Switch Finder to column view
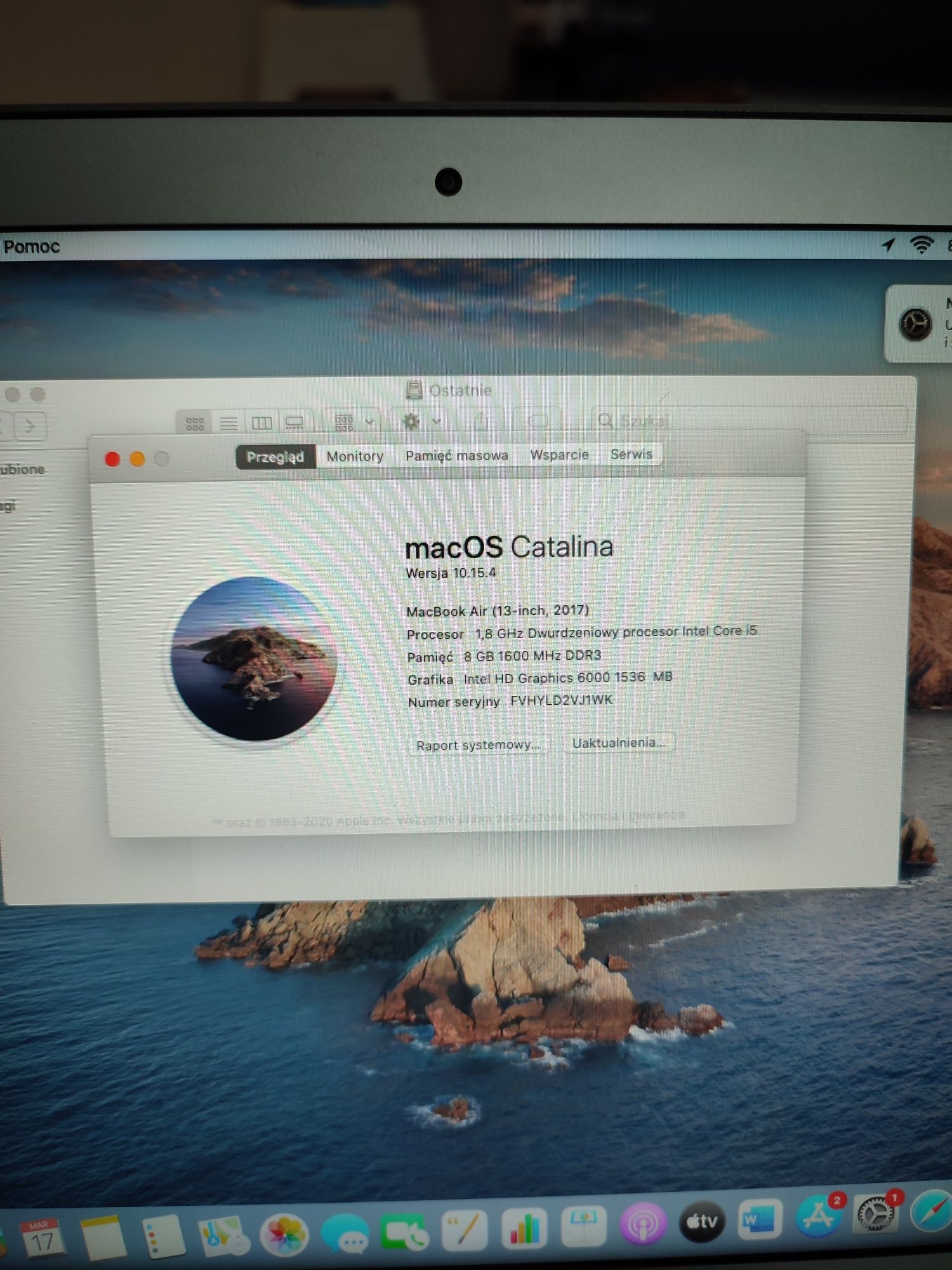The image size is (952, 1270). 262,422
